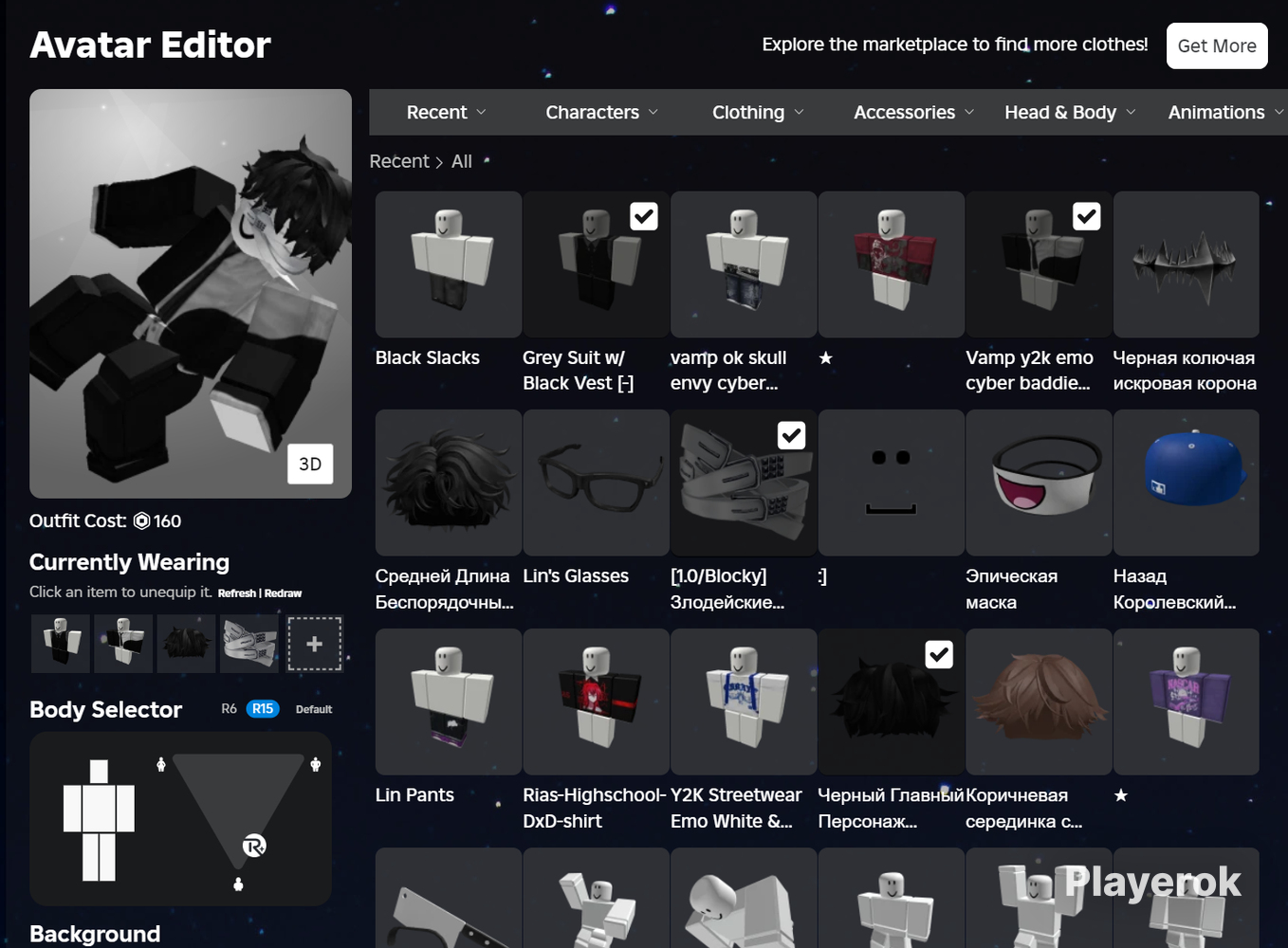Open the Clothing category dropdown
Image resolution: width=1288 pixels, height=948 pixels.
click(758, 112)
